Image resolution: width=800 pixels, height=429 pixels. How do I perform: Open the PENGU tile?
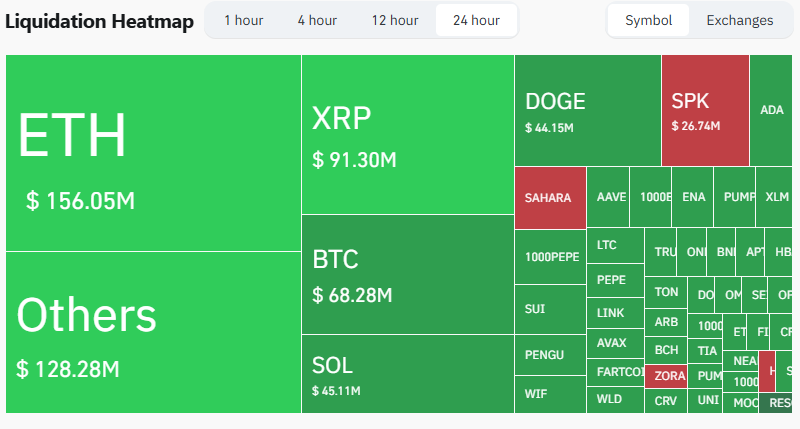pyautogui.click(x=550, y=355)
